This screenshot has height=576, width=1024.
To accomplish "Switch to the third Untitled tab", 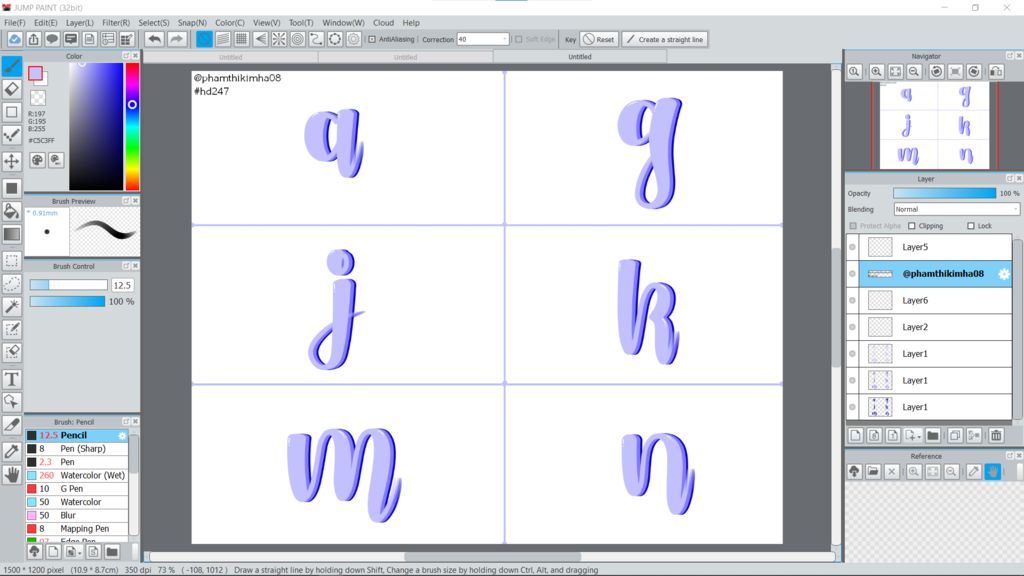I will (580, 57).
